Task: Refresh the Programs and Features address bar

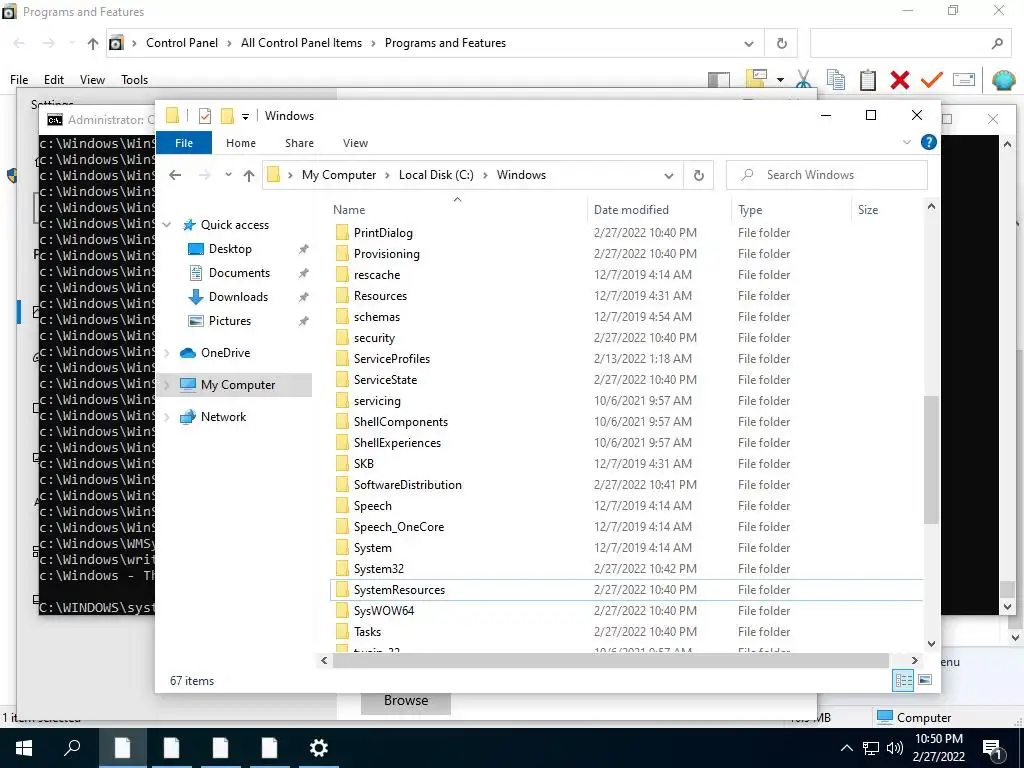Action: 782,44
